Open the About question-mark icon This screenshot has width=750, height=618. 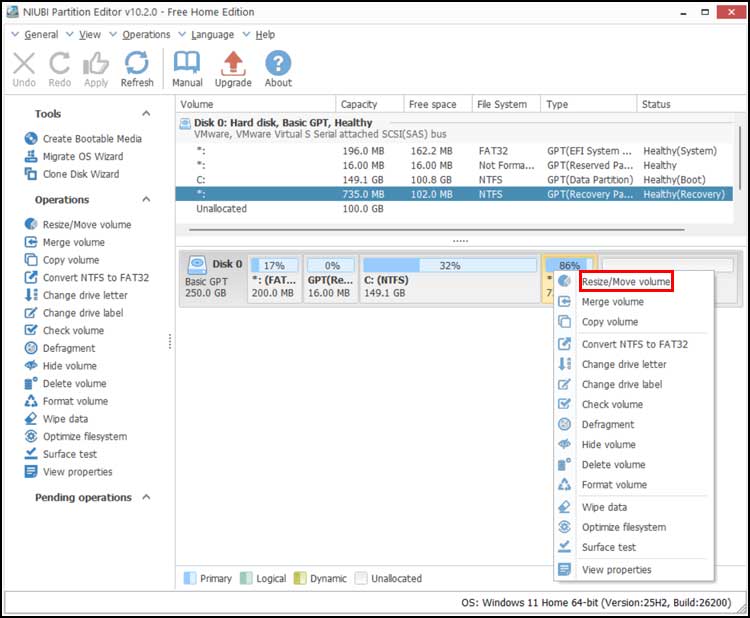tap(278, 63)
